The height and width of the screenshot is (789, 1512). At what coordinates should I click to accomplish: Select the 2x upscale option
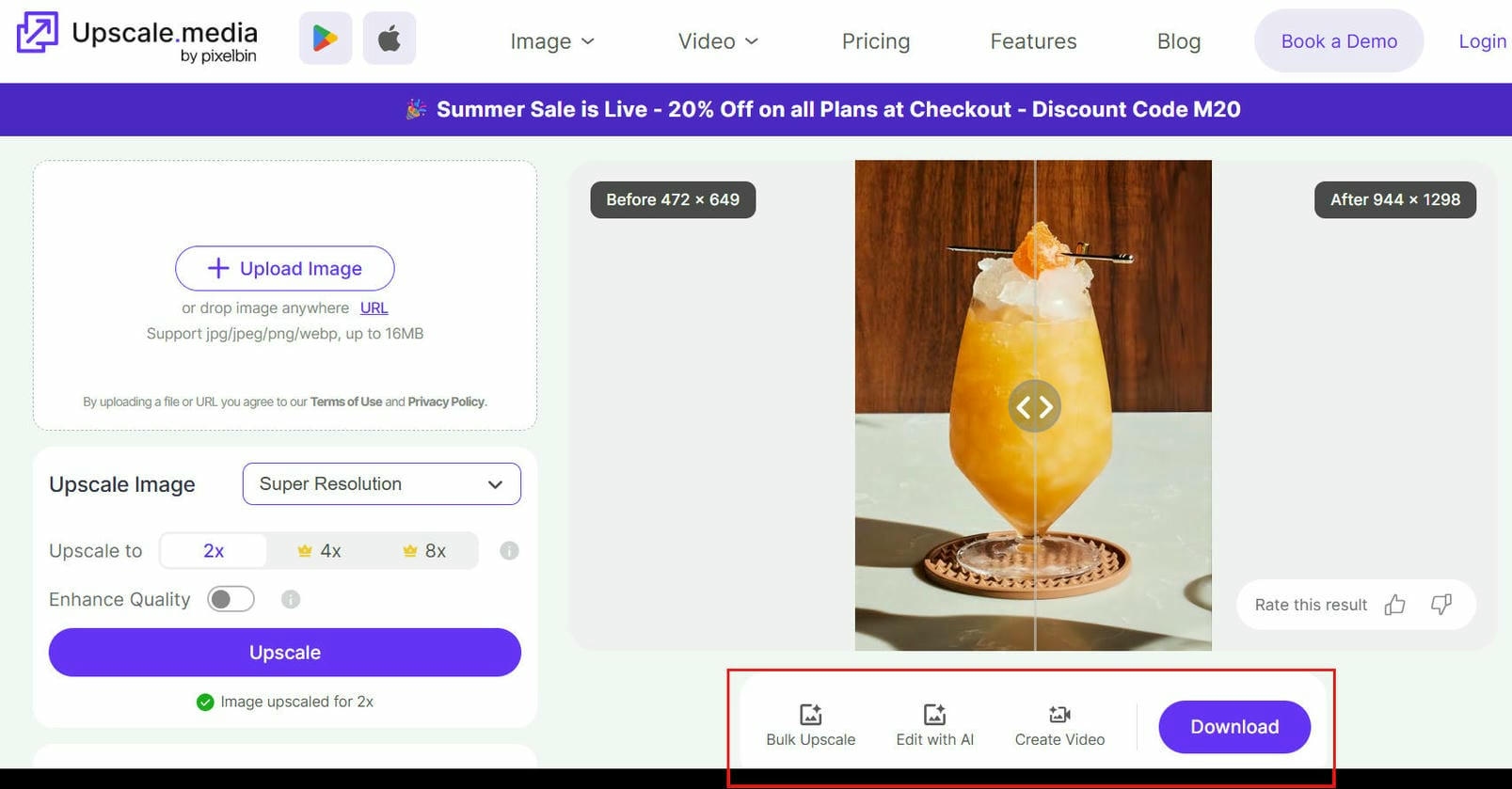point(214,551)
